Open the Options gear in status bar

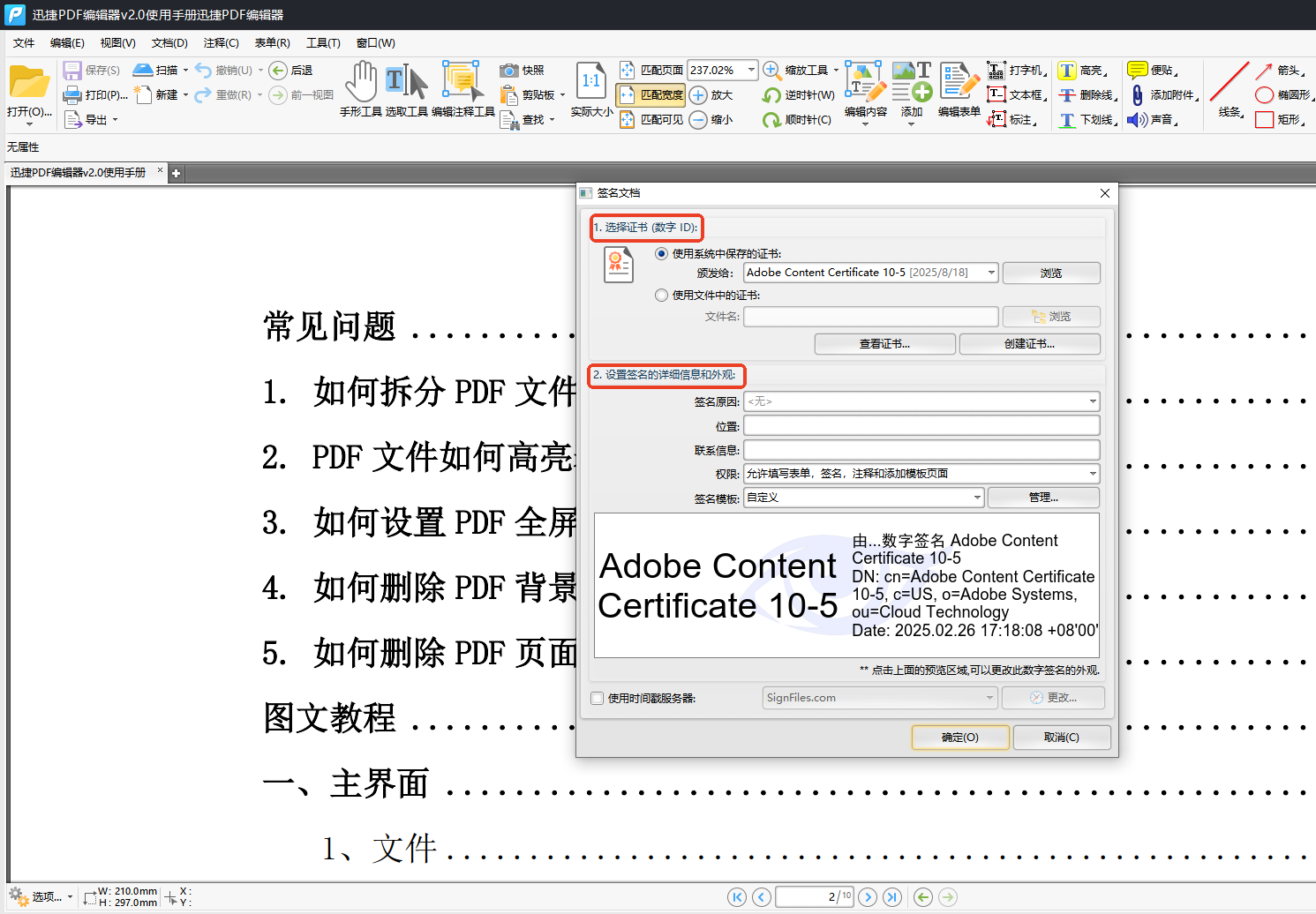19,896
